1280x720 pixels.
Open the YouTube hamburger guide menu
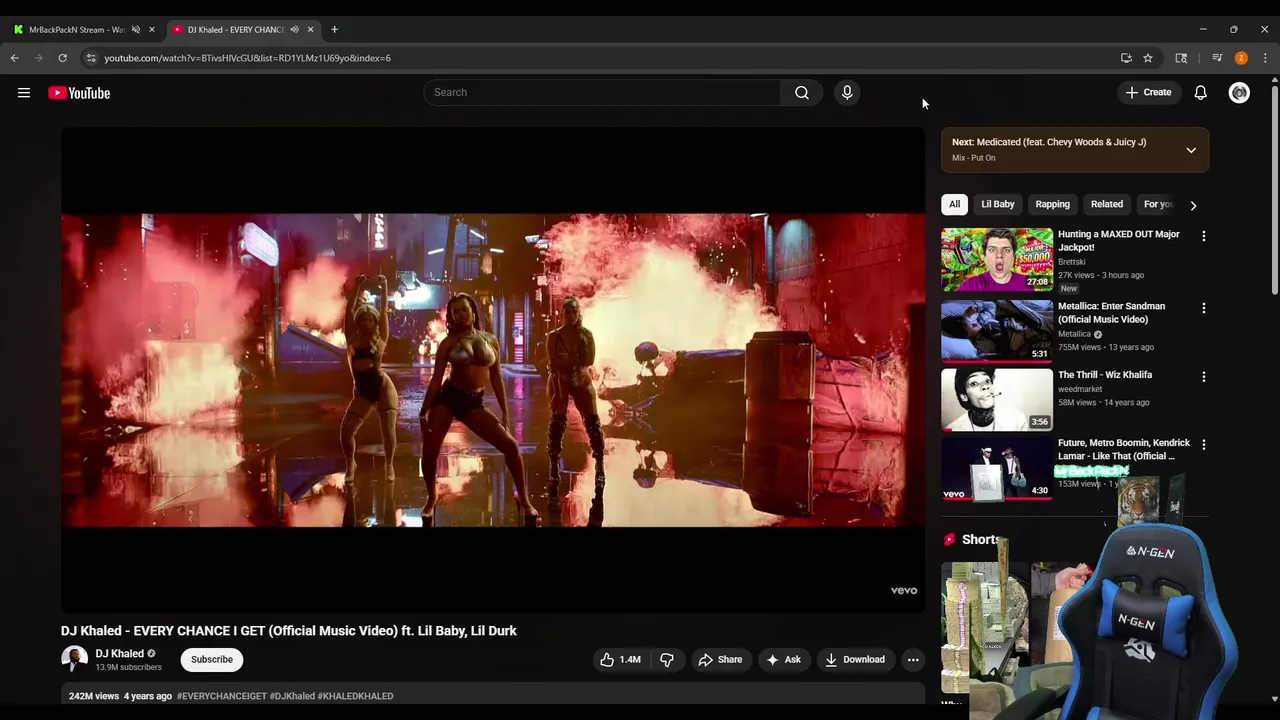point(24,93)
